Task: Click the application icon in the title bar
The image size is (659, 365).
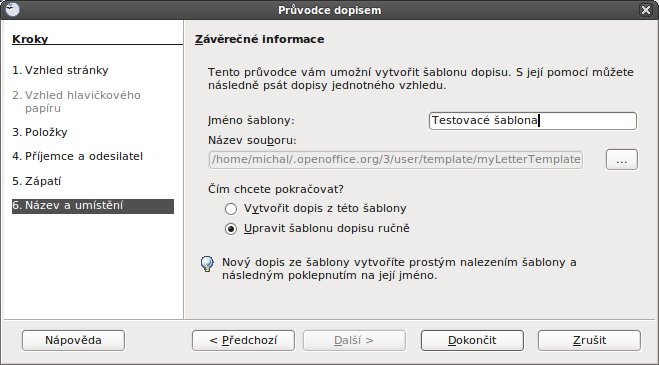Action: point(13,9)
